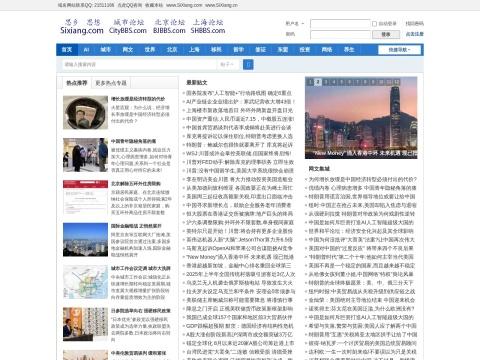Screen dimensions: 480x360
Task: Expand the 用户名 login type dropdown
Action: 295,23
